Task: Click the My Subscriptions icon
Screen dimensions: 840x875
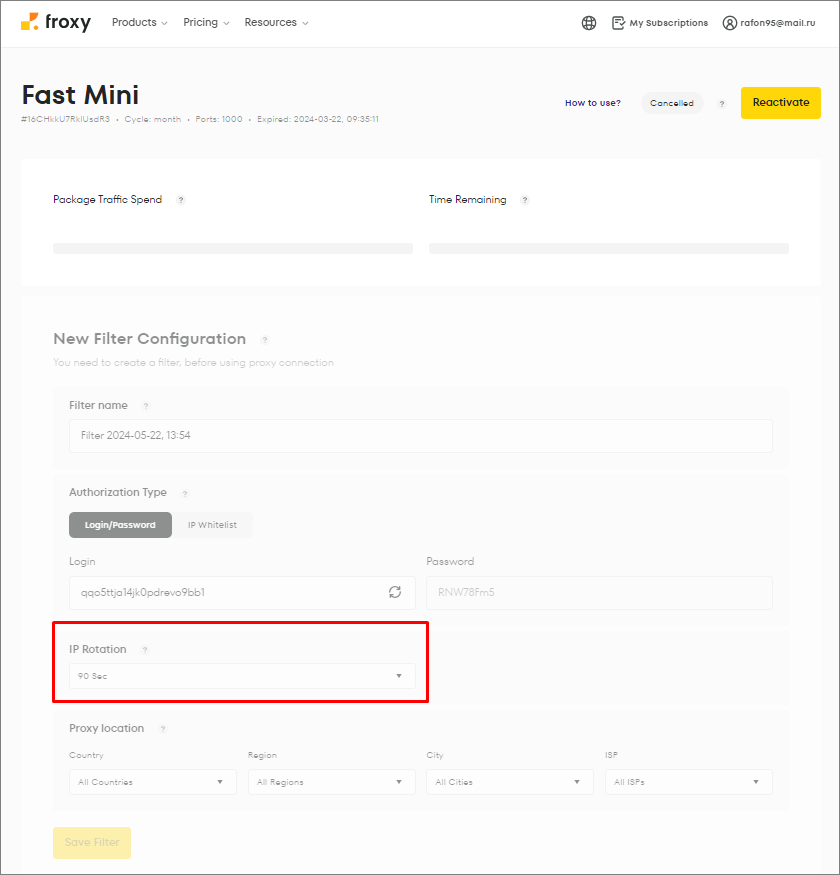Action: [x=618, y=22]
